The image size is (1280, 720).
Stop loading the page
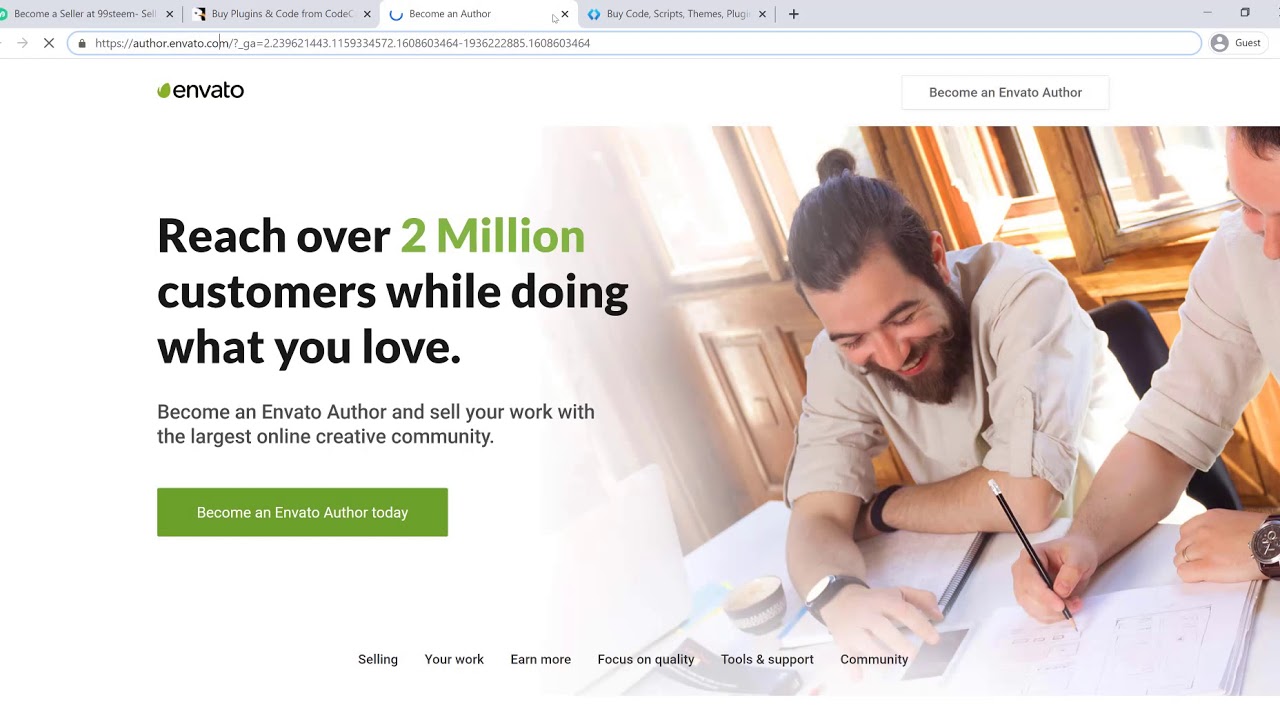[48, 43]
